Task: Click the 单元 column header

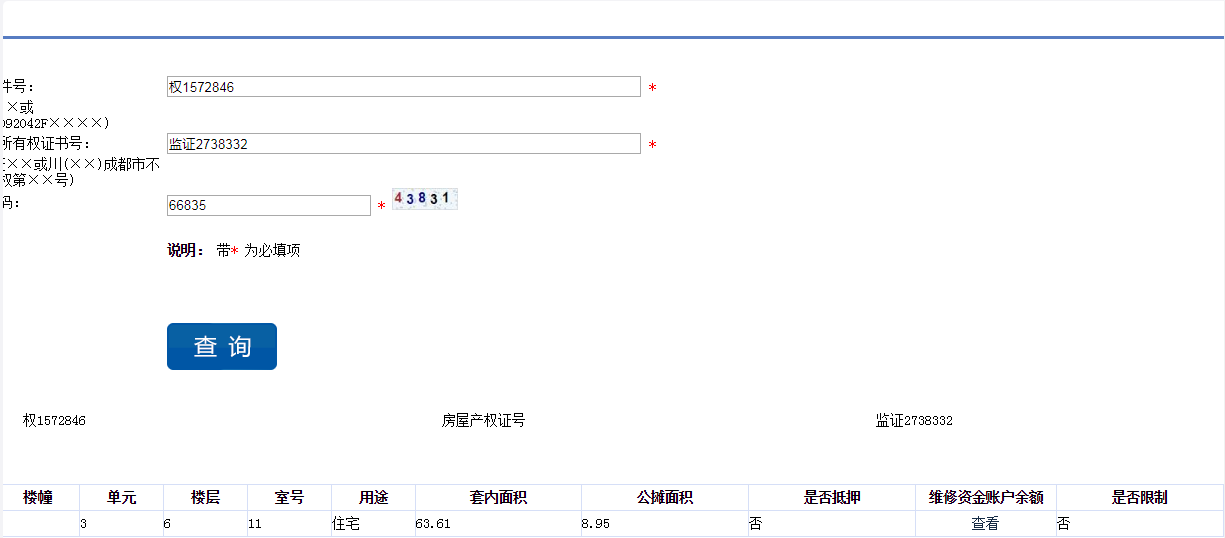Action: [121, 497]
